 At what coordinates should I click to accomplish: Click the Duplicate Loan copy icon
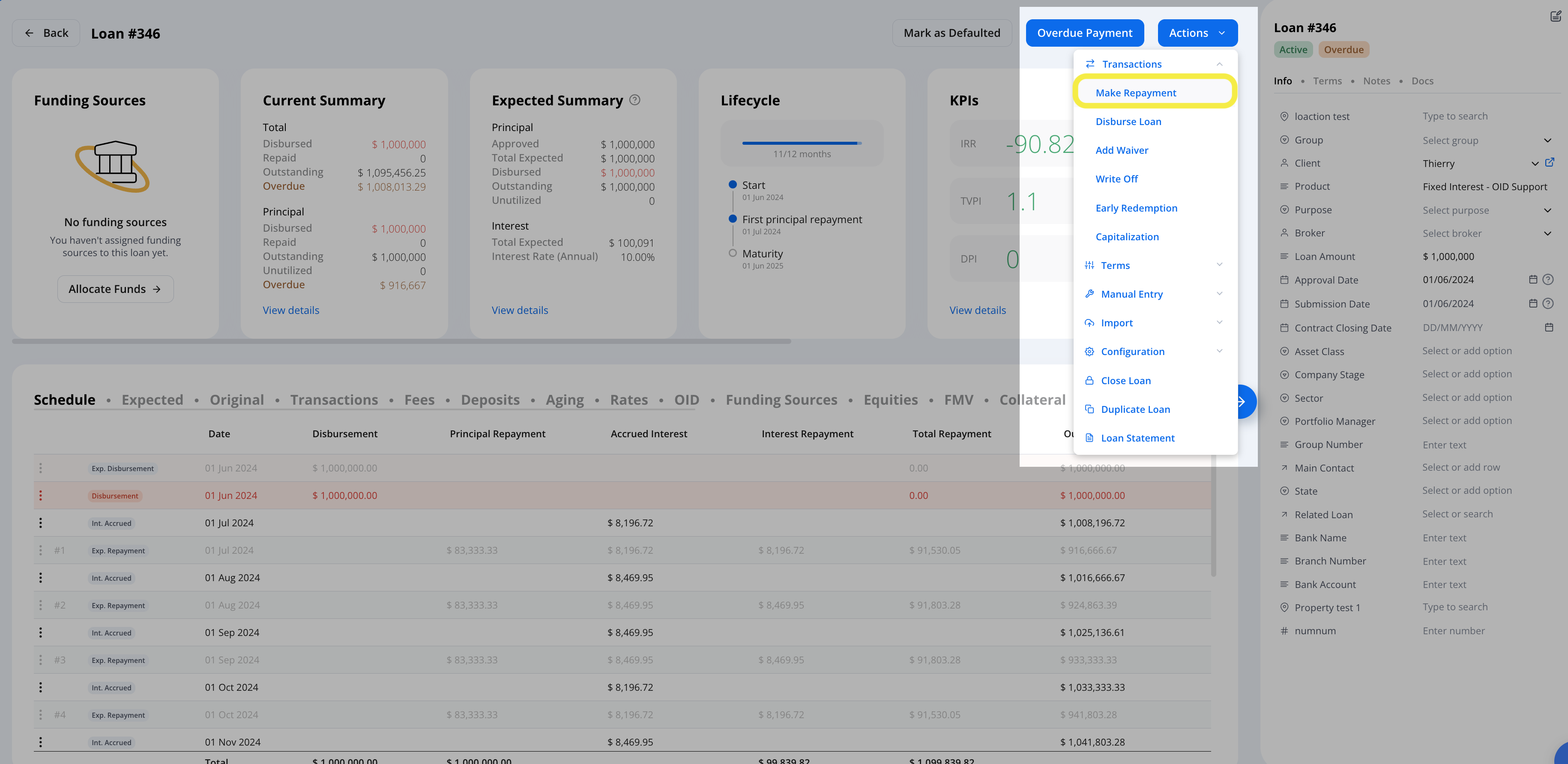[x=1089, y=409]
